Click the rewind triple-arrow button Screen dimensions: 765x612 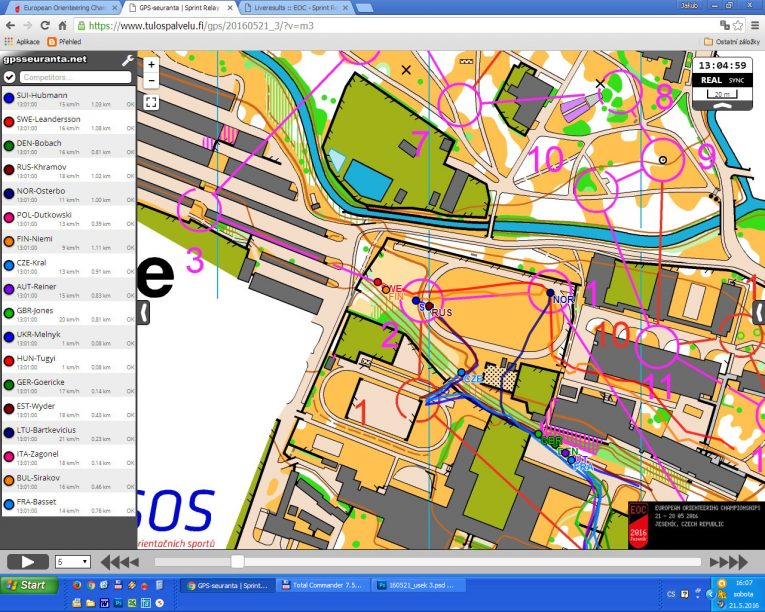click(121, 562)
